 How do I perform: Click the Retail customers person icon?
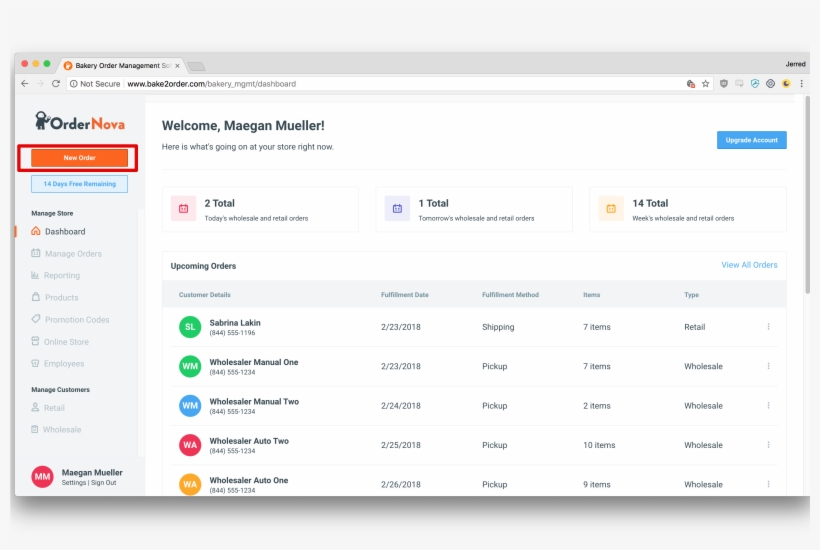36,408
